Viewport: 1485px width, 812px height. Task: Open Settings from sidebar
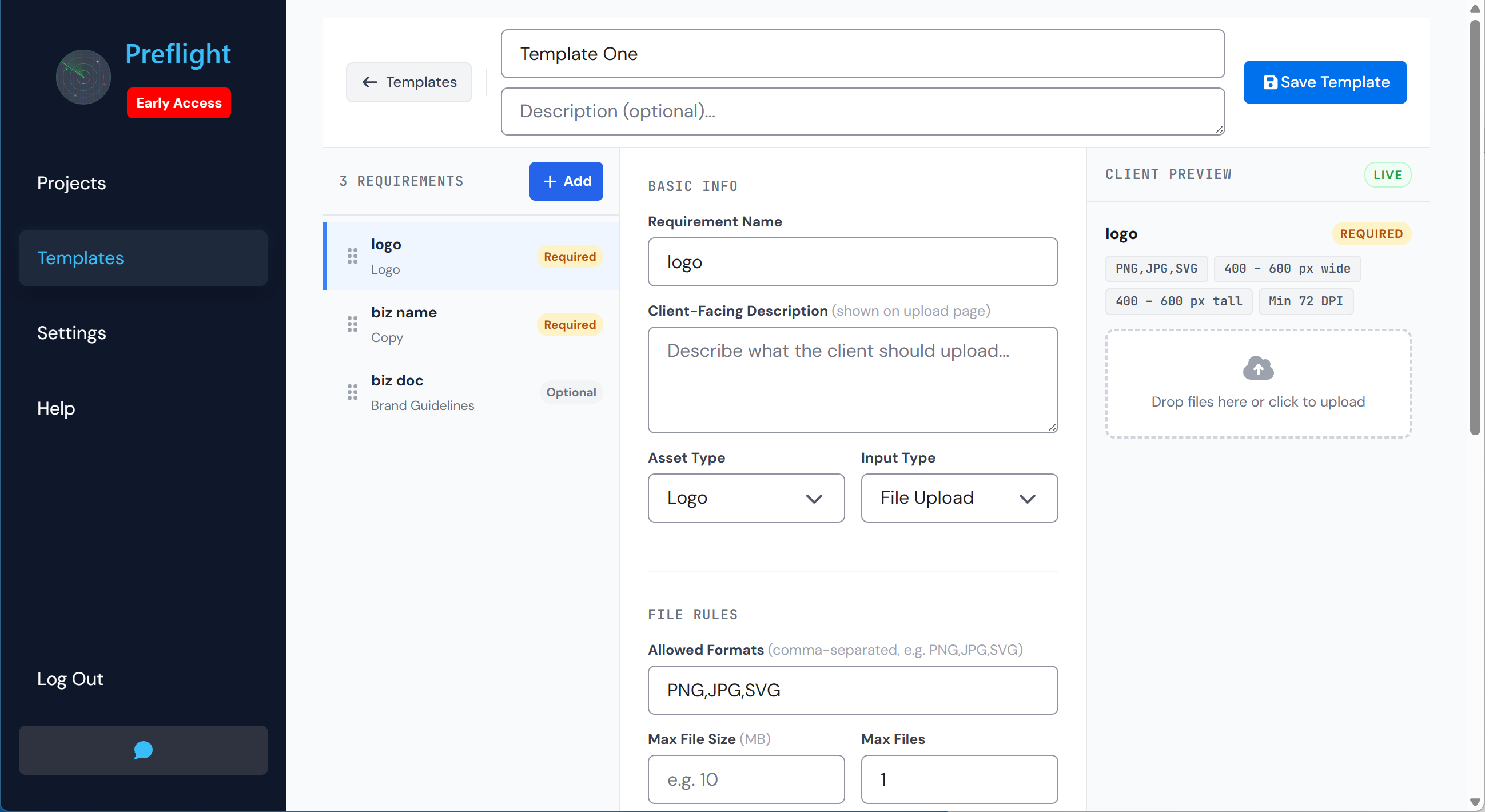point(71,333)
